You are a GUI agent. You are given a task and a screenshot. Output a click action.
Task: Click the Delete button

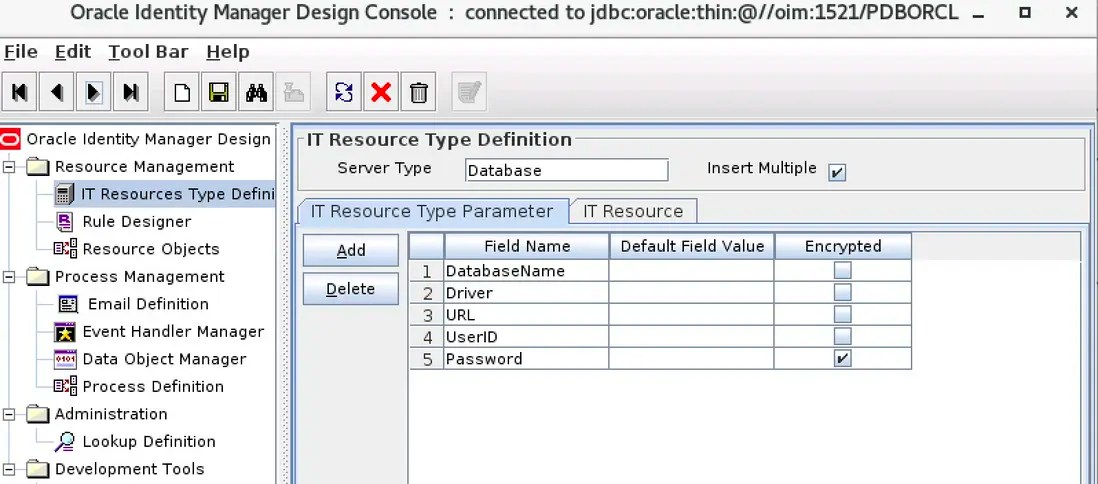pyautogui.click(x=351, y=289)
